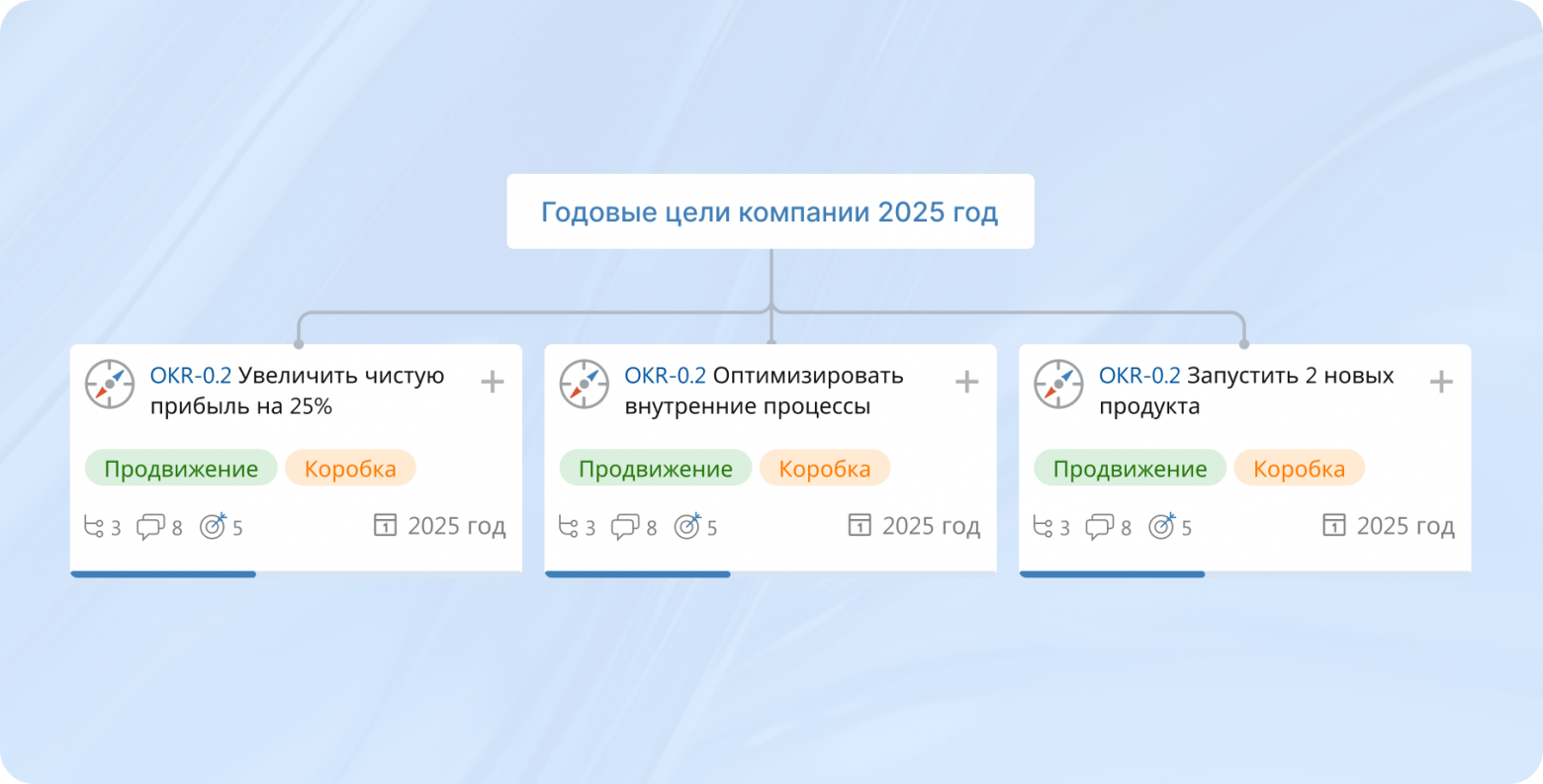Viewport: 1543px width, 784px height.
Task: Expand the new products card with plus
Action: tap(1441, 381)
